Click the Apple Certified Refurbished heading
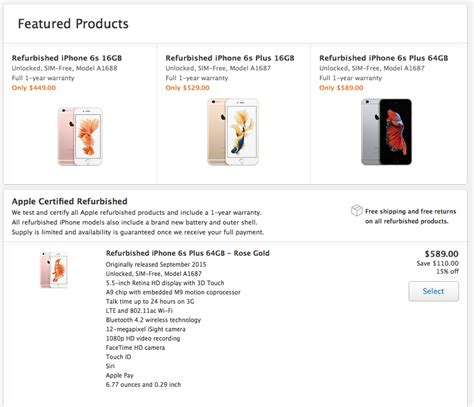 tap(69, 201)
